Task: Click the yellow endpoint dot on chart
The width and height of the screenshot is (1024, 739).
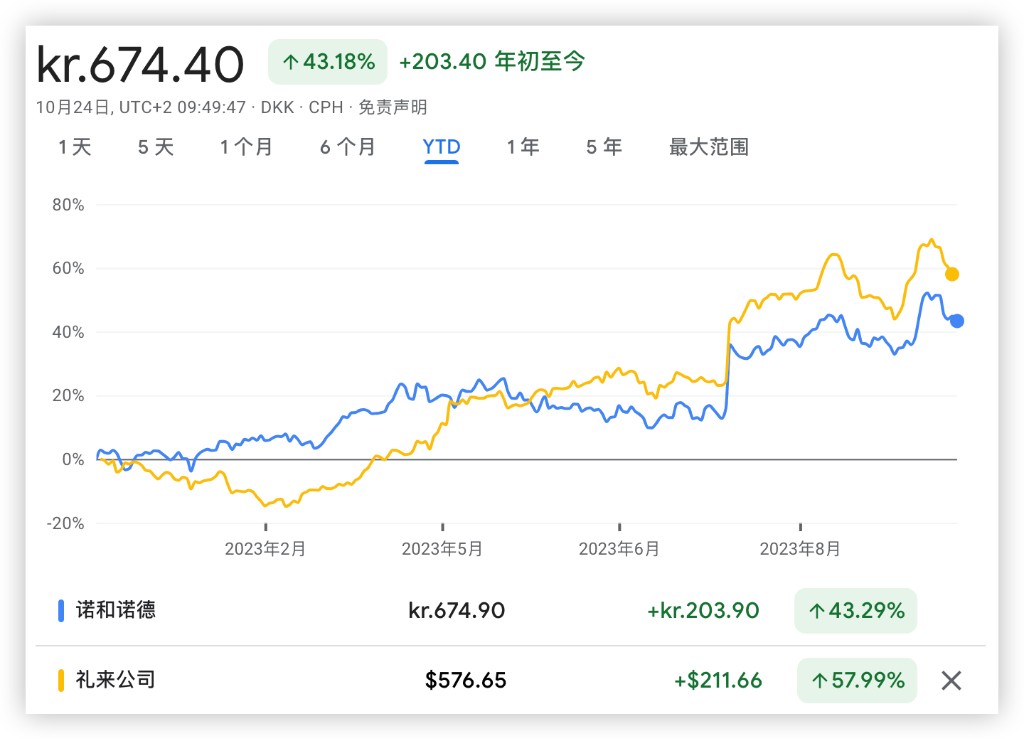Action: [x=952, y=274]
